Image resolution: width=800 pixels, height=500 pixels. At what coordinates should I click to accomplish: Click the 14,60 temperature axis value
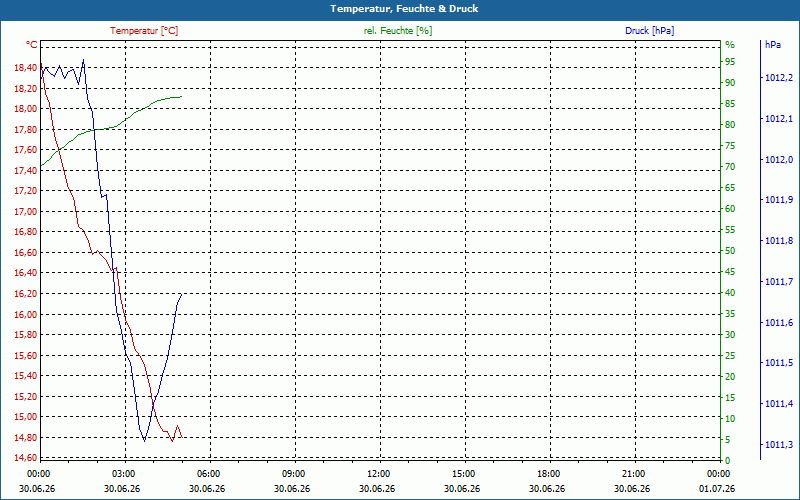[x=26, y=458]
